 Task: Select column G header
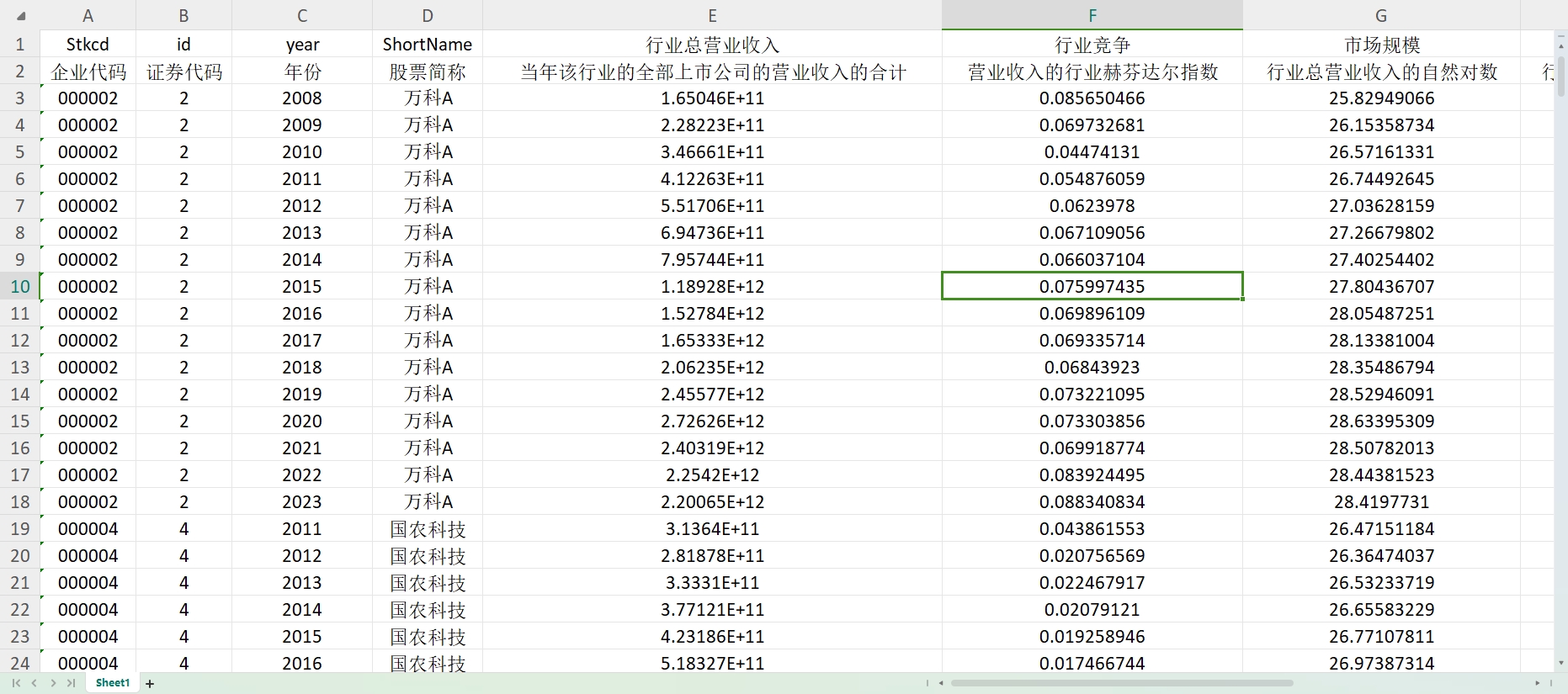coord(1381,15)
